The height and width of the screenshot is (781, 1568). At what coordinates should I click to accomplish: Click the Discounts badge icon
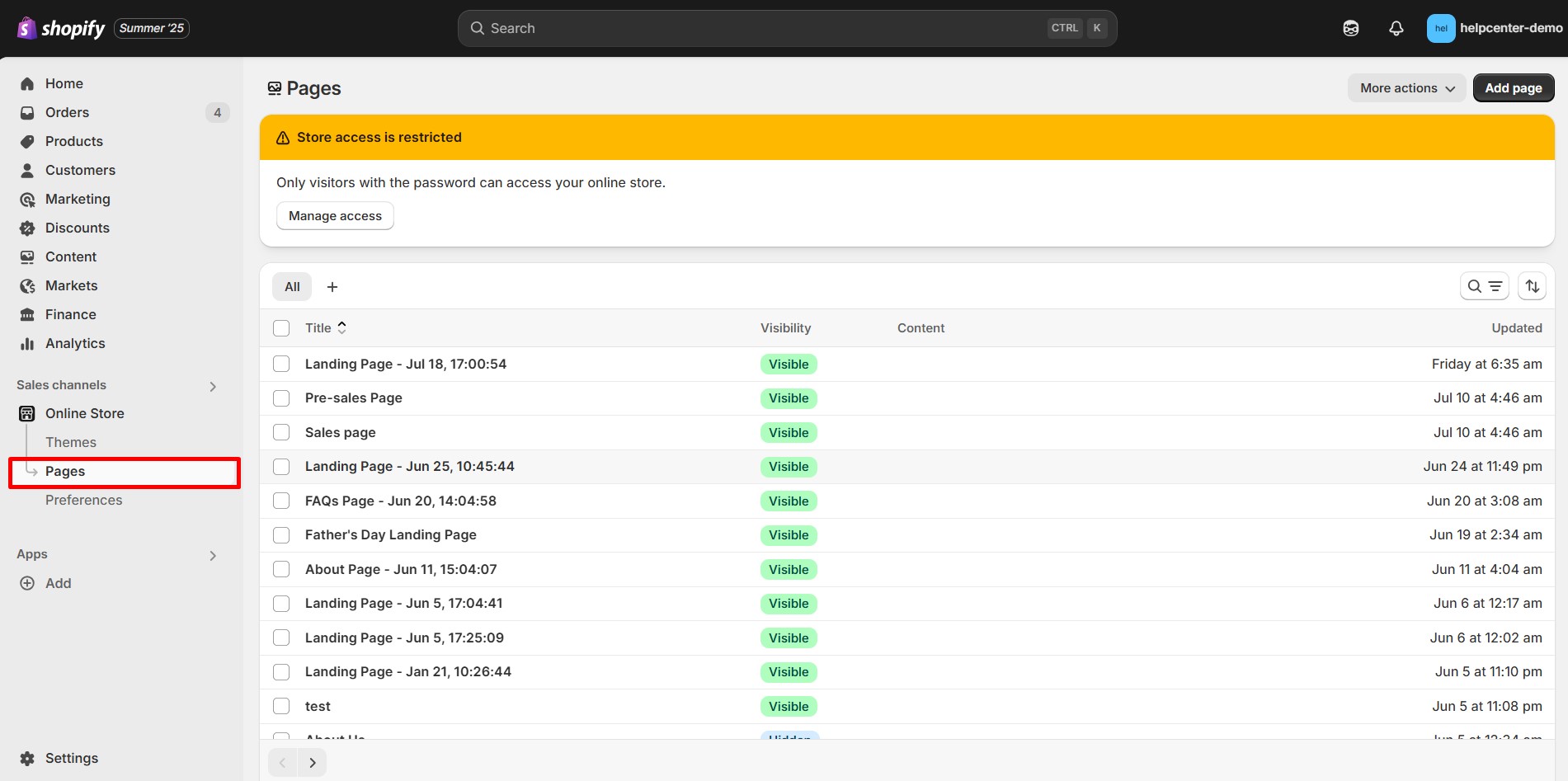tap(27, 228)
